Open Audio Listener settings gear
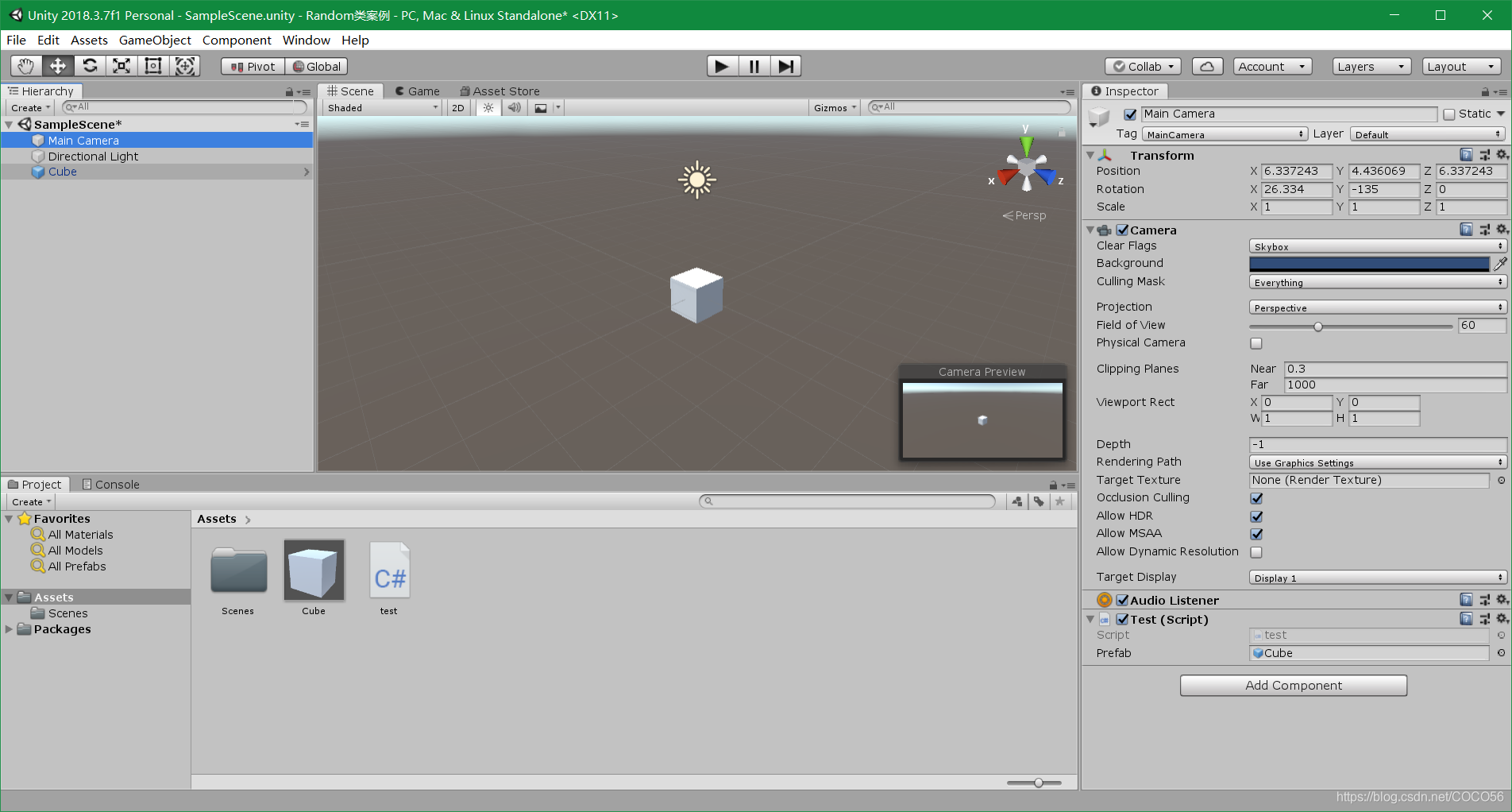This screenshot has width=1512, height=812. (x=1502, y=600)
